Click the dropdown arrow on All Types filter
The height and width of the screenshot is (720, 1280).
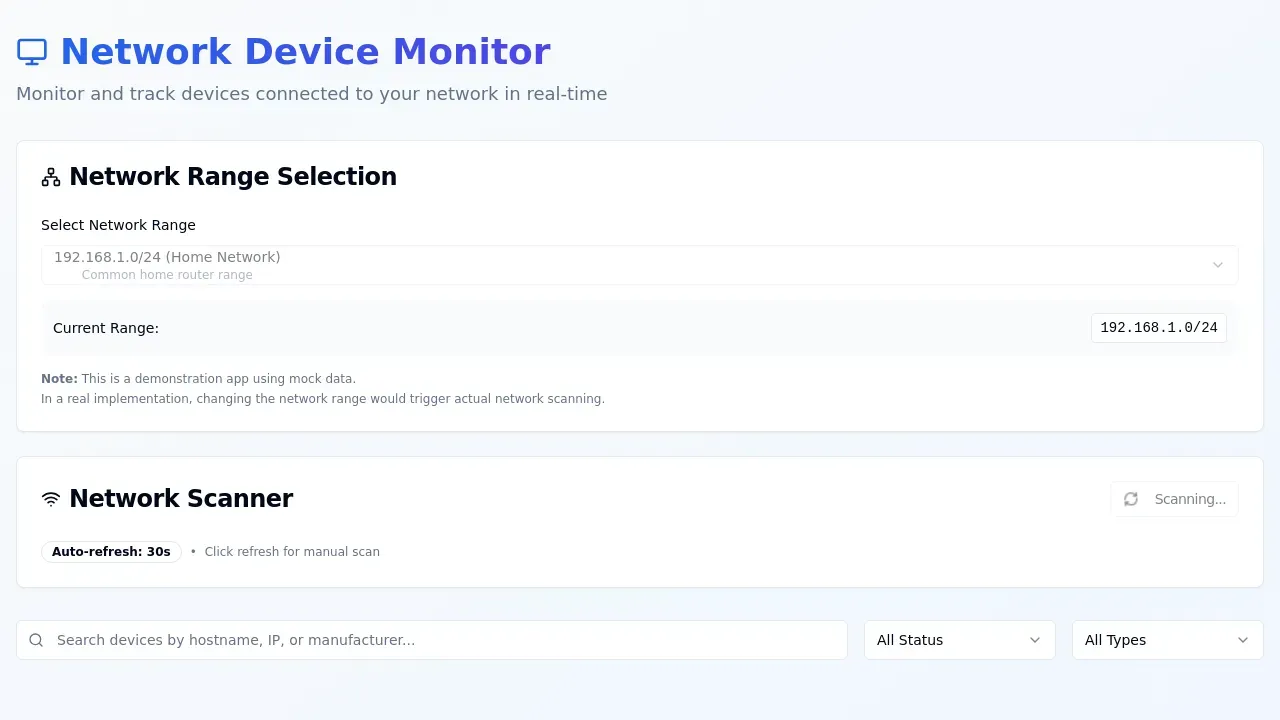coord(1242,640)
